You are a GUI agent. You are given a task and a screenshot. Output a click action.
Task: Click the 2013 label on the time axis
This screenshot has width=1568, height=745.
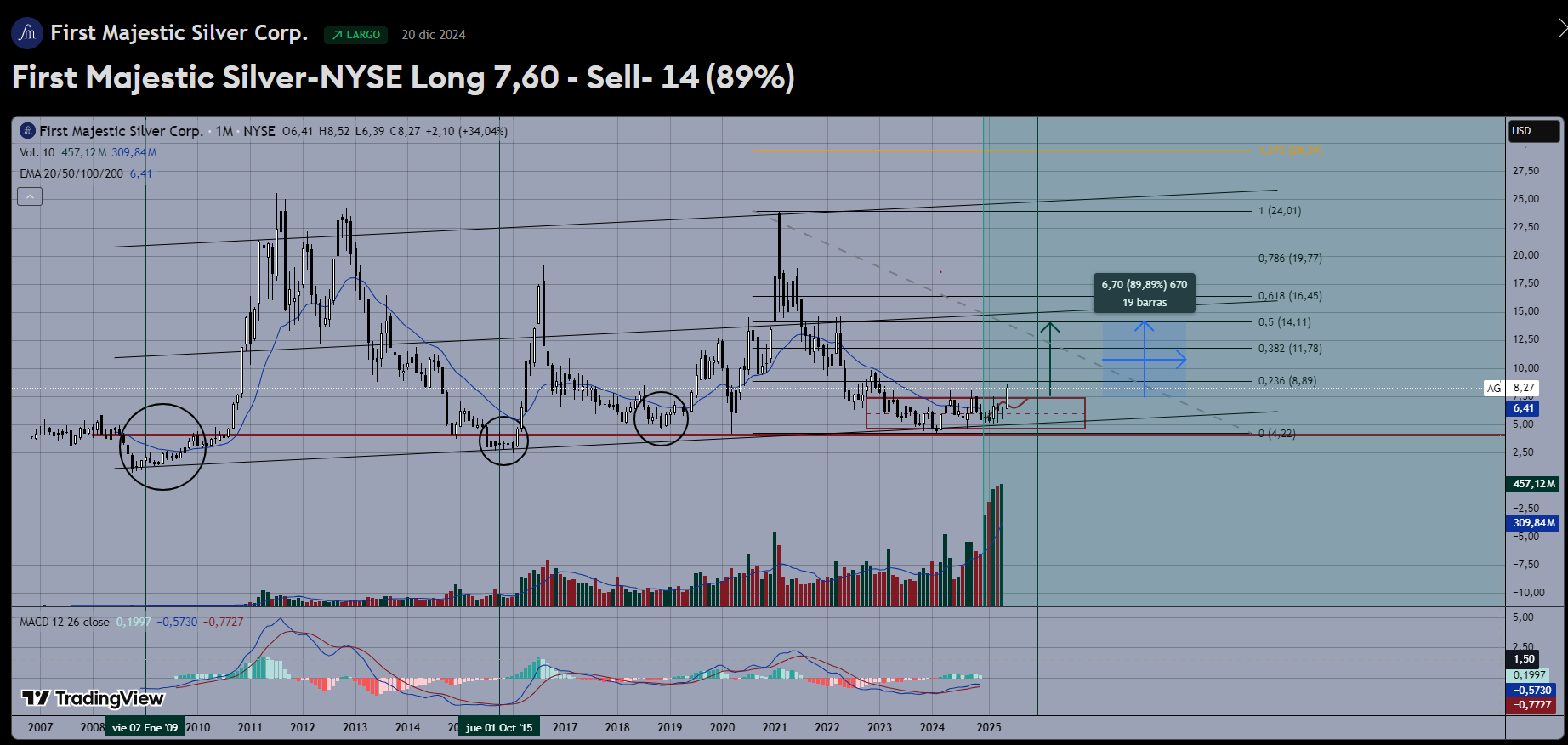point(355,727)
